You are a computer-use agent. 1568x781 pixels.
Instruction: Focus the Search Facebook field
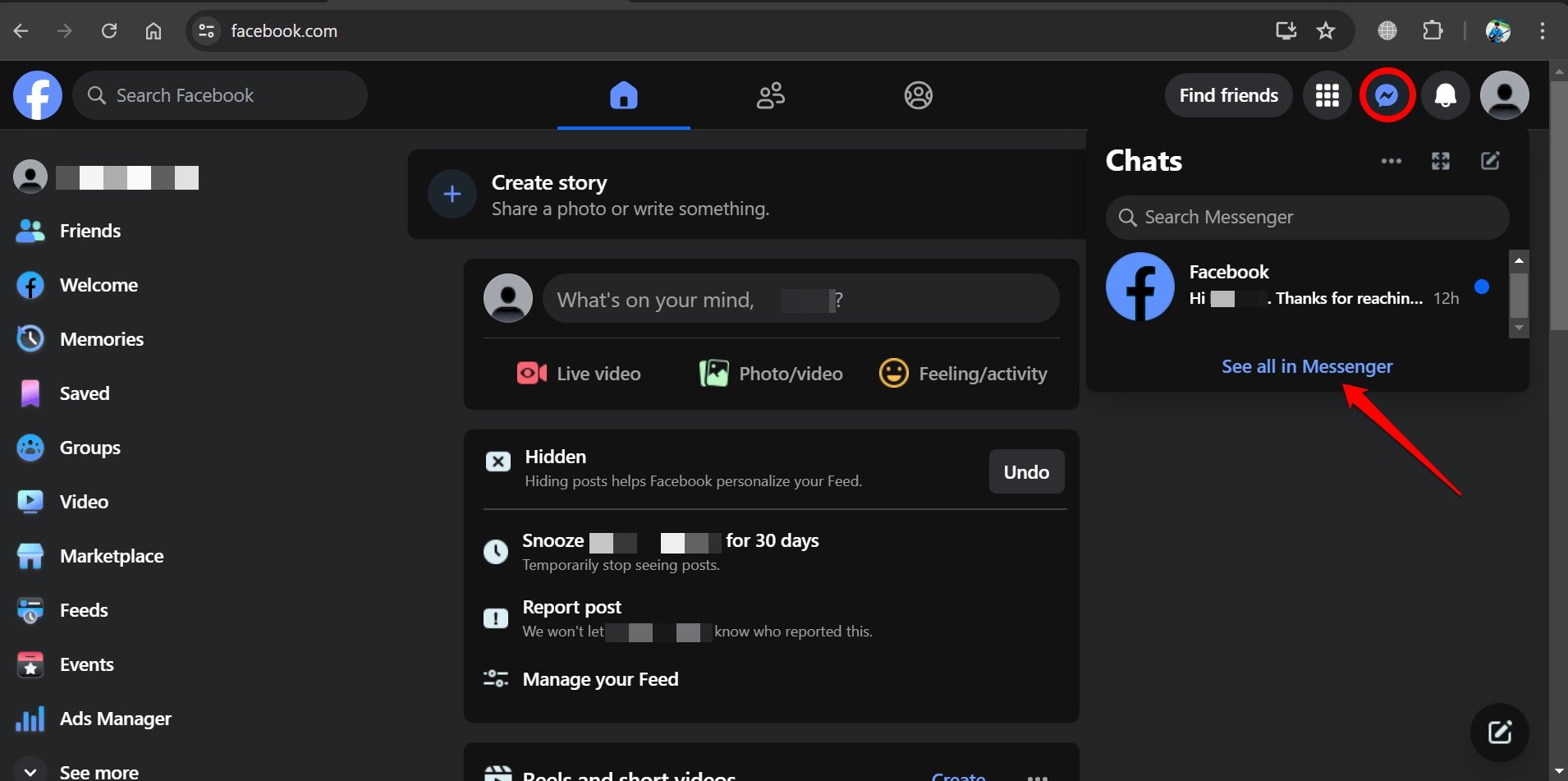pos(220,95)
